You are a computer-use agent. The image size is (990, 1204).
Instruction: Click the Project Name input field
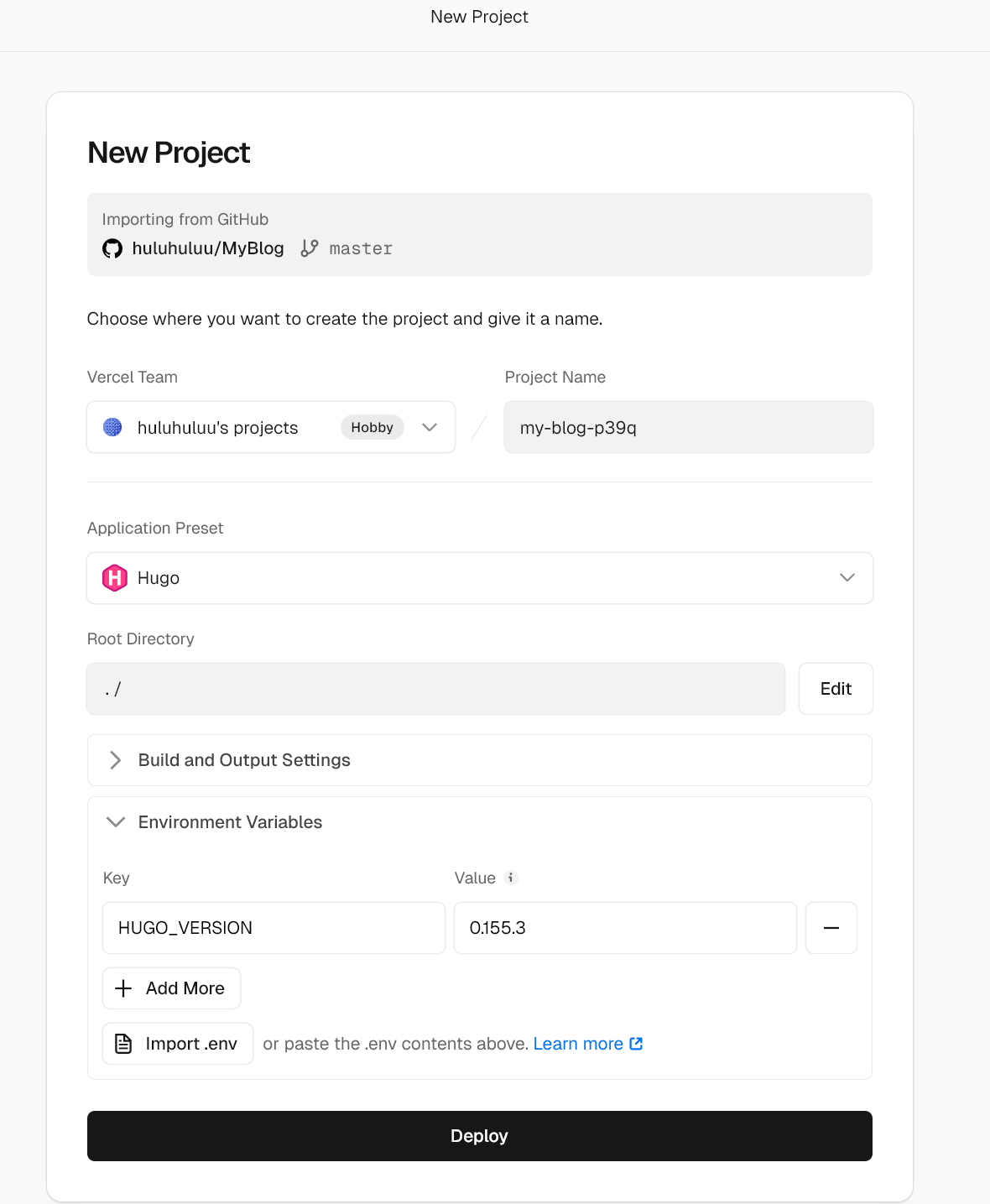tap(688, 427)
